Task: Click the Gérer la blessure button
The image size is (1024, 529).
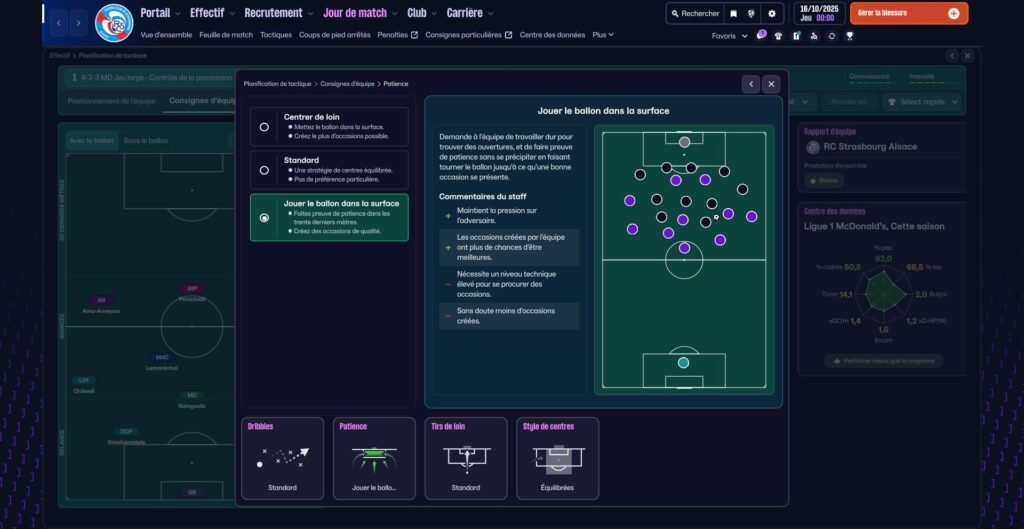Action: coord(908,13)
